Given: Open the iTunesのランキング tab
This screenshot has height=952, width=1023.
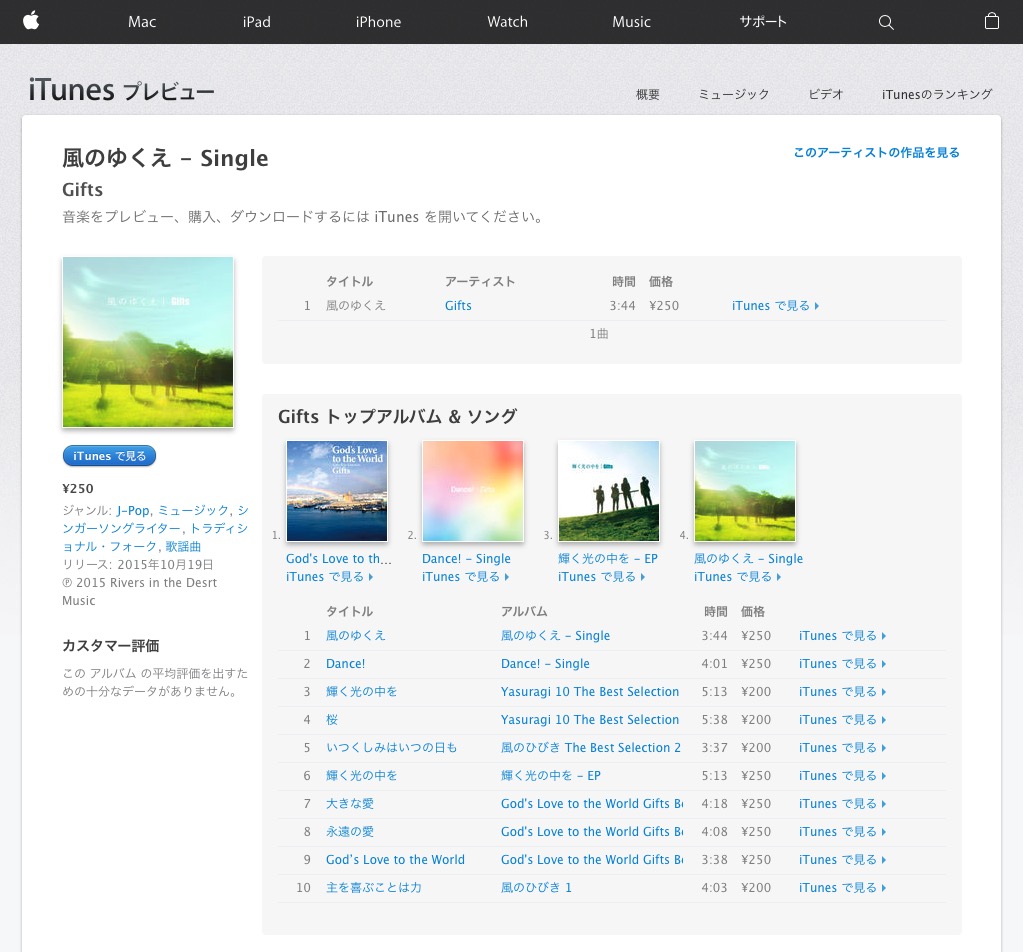Looking at the screenshot, I should [x=937, y=94].
